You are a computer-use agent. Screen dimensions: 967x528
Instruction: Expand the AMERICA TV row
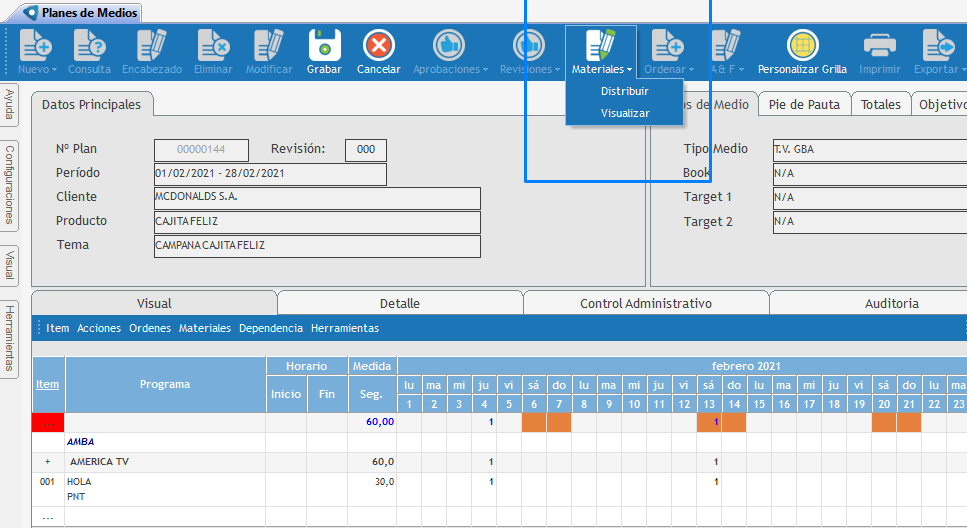click(47, 462)
